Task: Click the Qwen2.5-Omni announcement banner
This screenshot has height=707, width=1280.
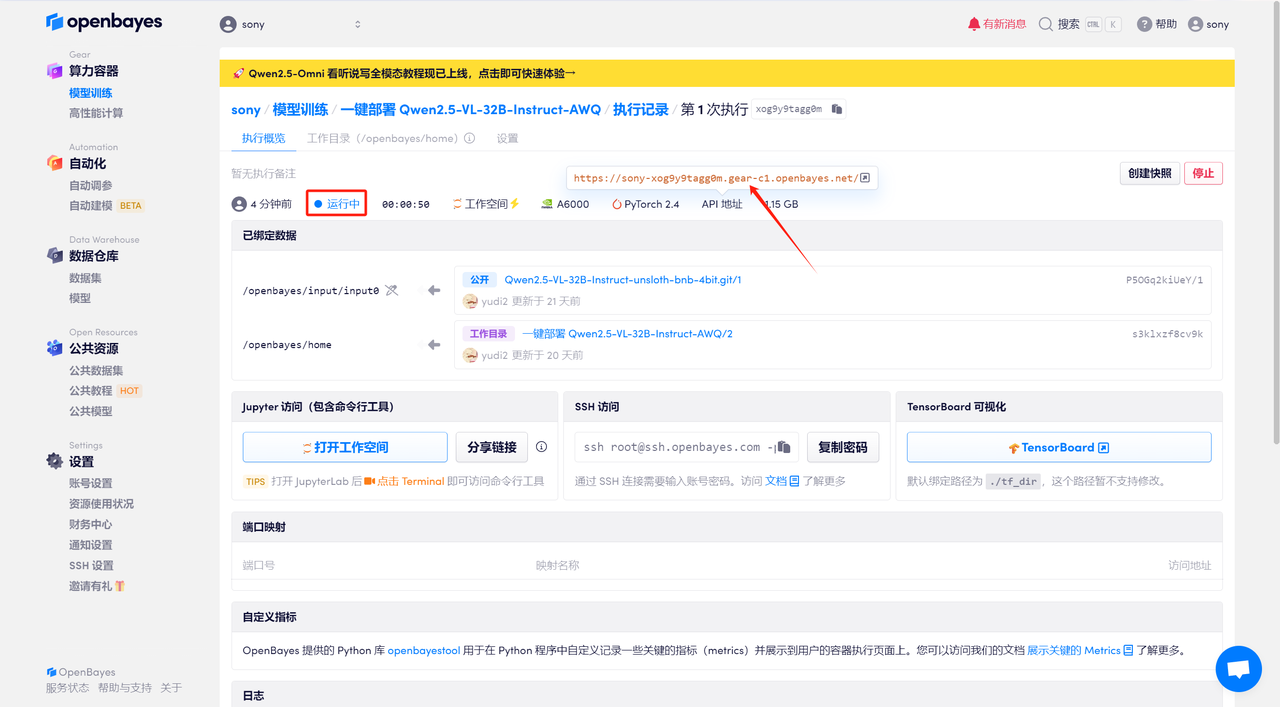Action: [x=727, y=73]
